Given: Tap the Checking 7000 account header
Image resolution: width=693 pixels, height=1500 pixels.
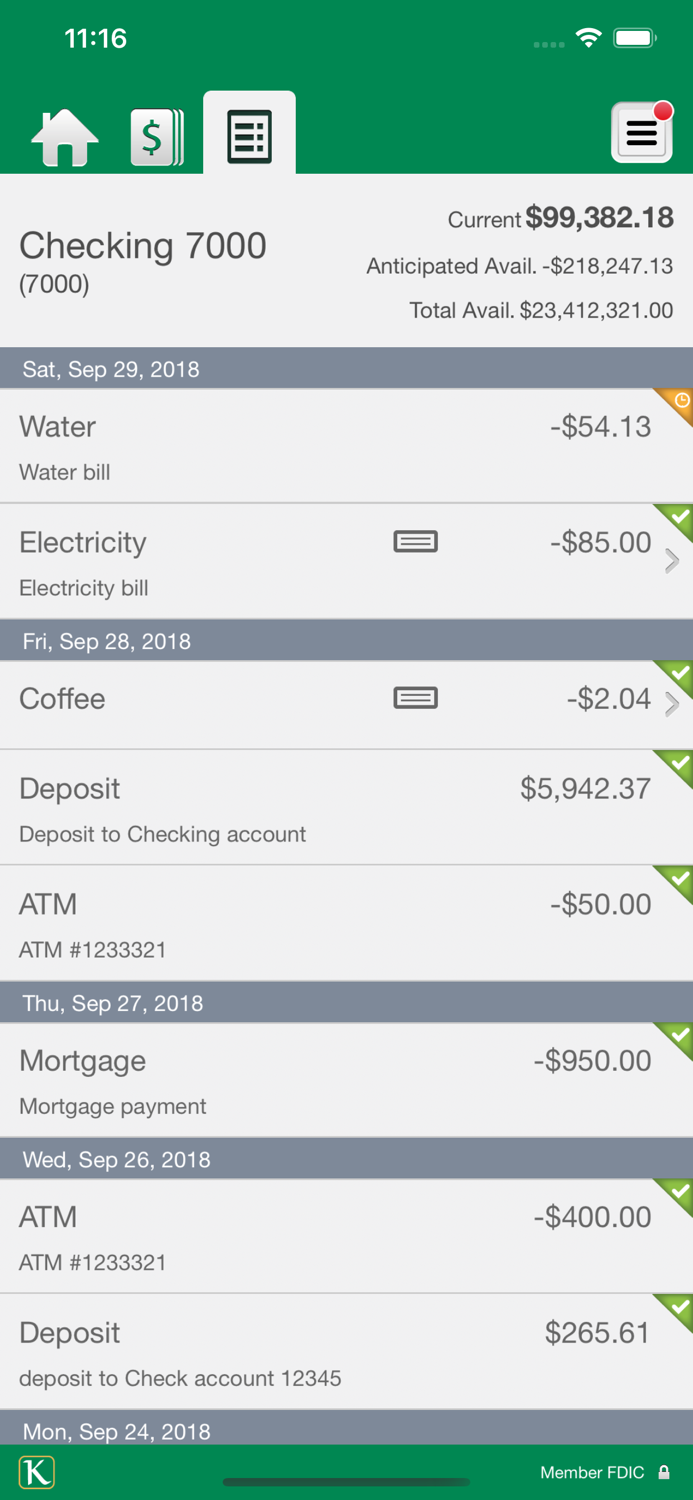Looking at the screenshot, I should (142, 246).
